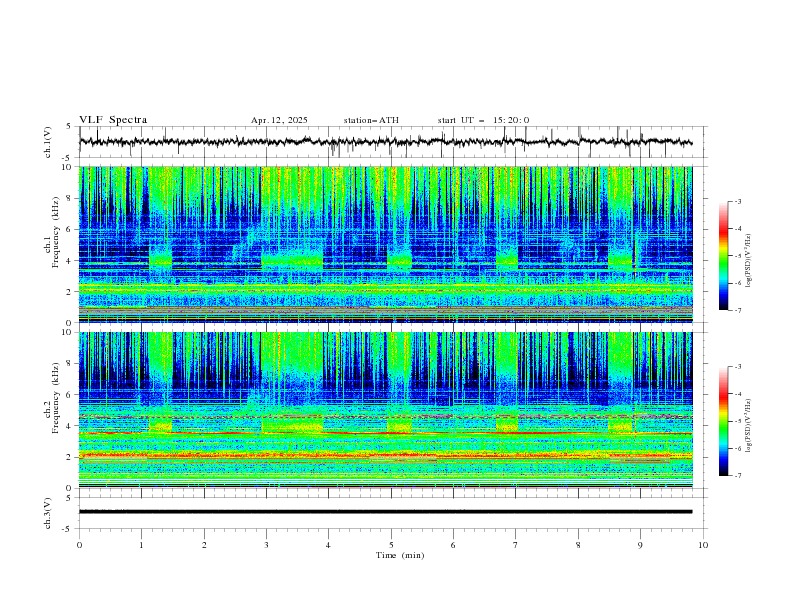Click the "8" kHz tick of ch.1 spectrogram
Image resolution: width=792 pixels, height=612 pixels.
click(x=71, y=198)
